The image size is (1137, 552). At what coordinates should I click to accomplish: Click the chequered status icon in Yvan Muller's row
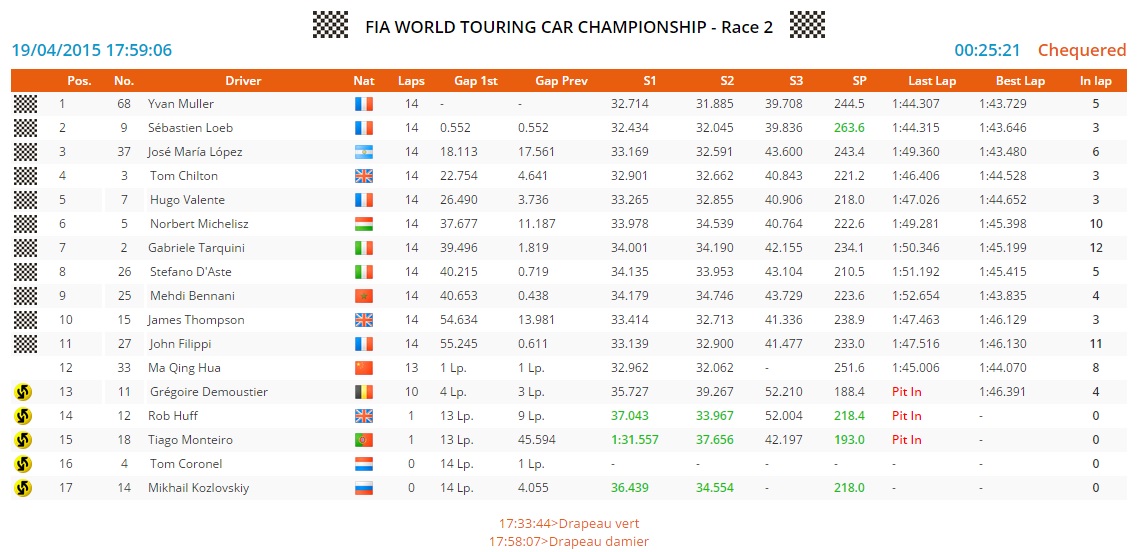tap(25, 104)
